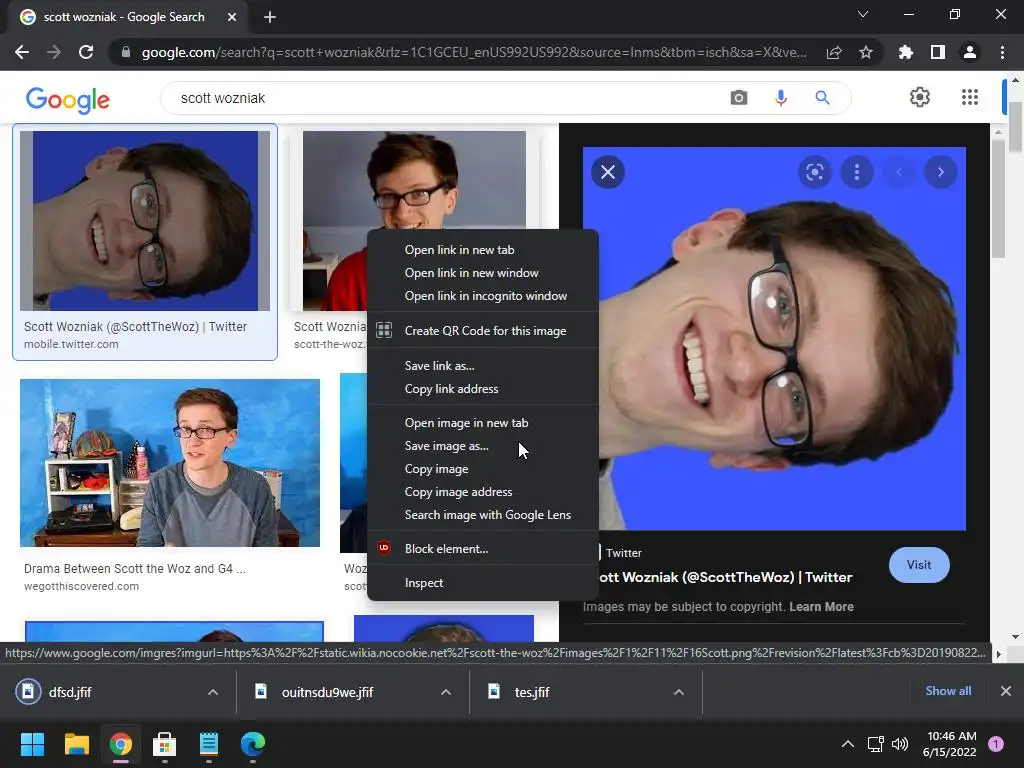The height and width of the screenshot is (768, 1024).
Task: Click Show all downloads
Action: pyautogui.click(x=948, y=691)
